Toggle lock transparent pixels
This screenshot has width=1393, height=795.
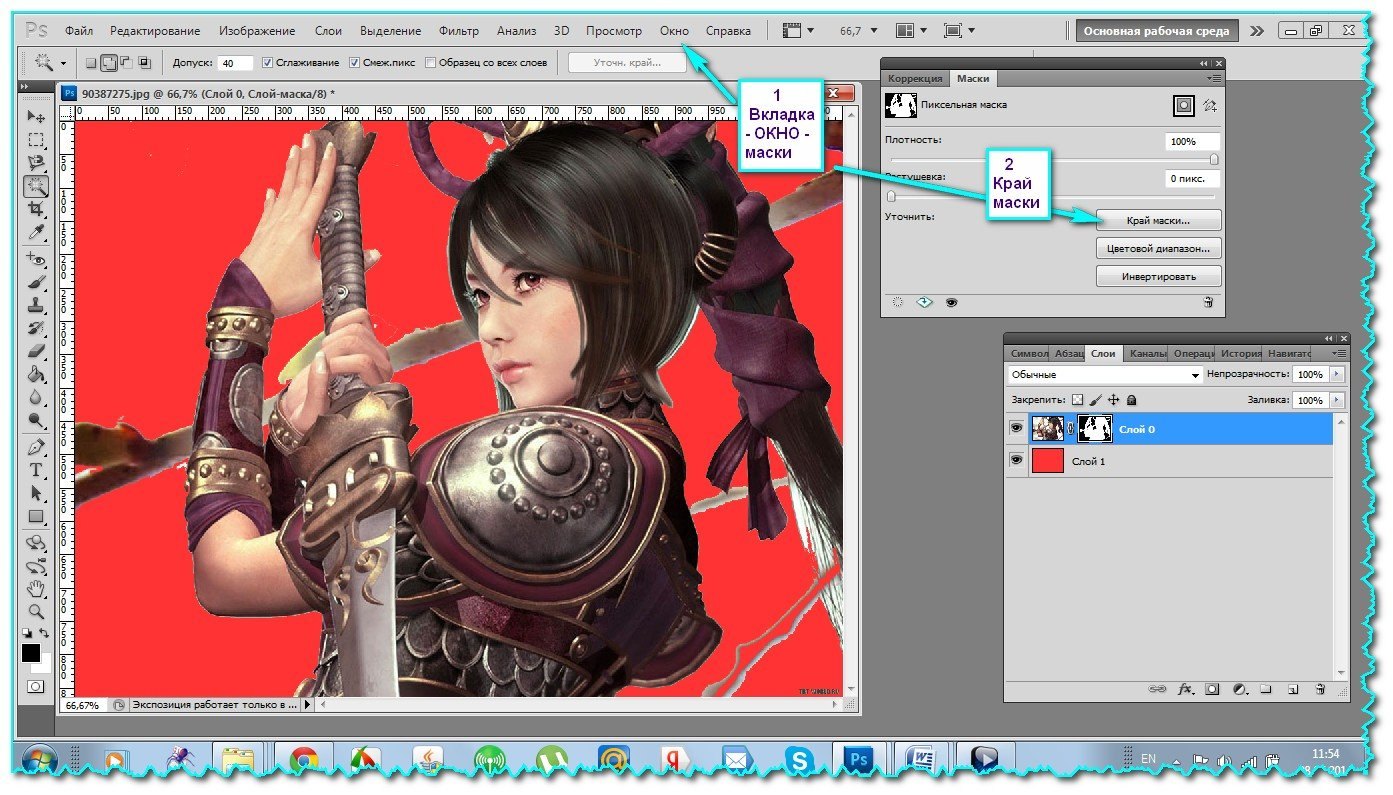click(x=1077, y=399)
